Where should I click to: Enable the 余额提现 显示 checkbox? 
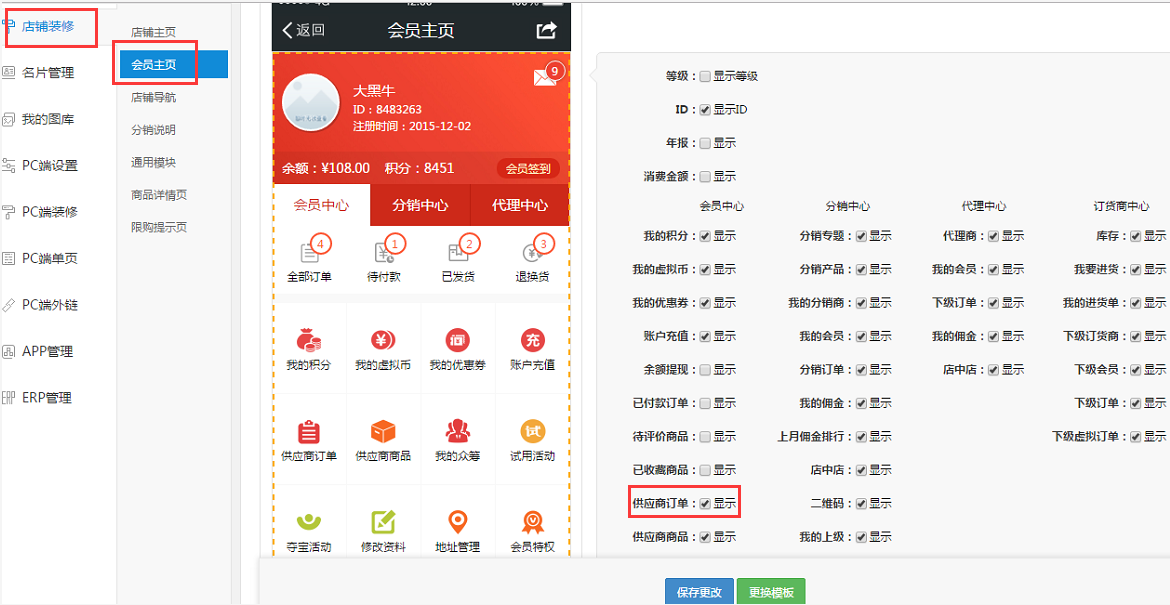[x=705, y=370]
